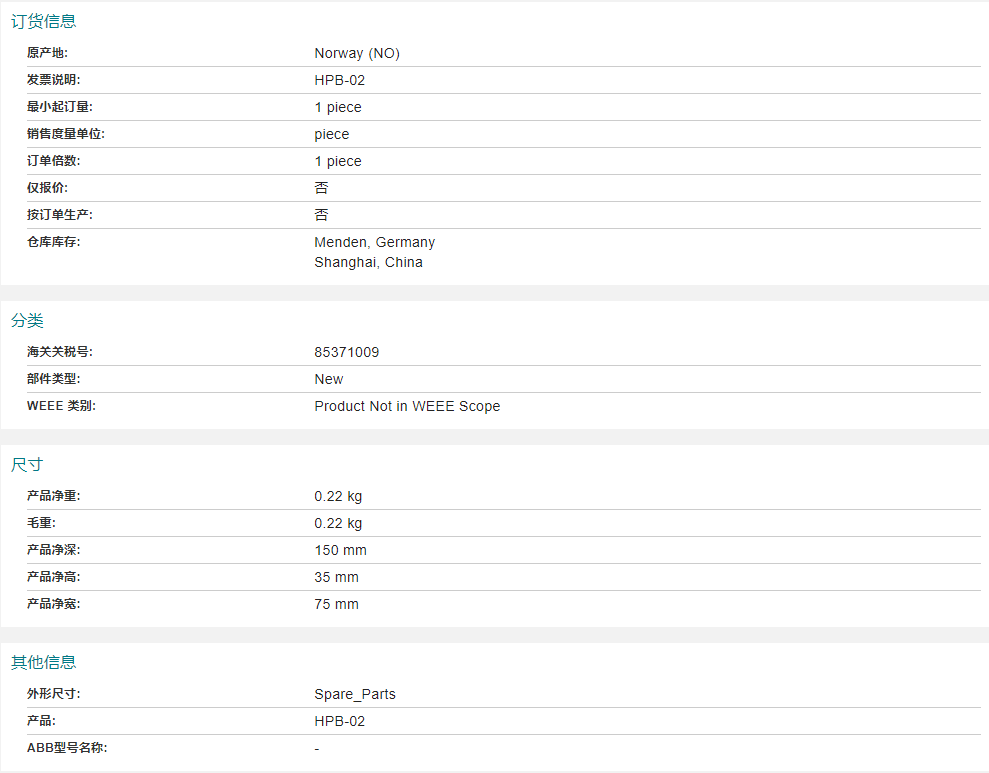The height and width of the screenshot is (773, 989).
Task: Select the 部件类型 New value
Action: [329, 379]
